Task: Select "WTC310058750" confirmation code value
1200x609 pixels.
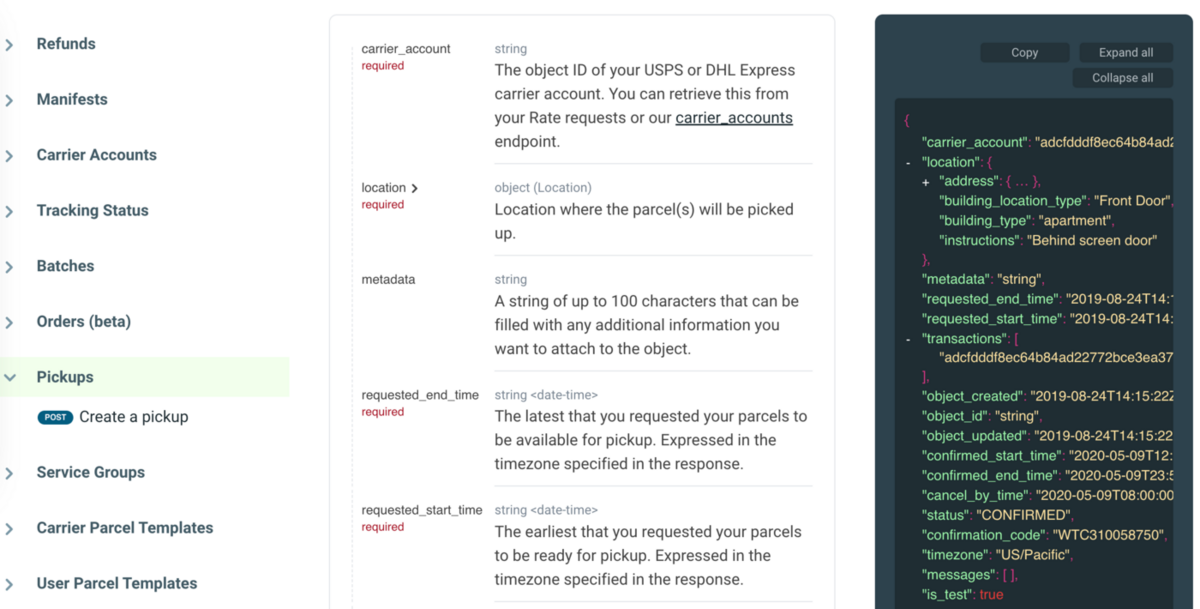Action: coord(1109,535)
